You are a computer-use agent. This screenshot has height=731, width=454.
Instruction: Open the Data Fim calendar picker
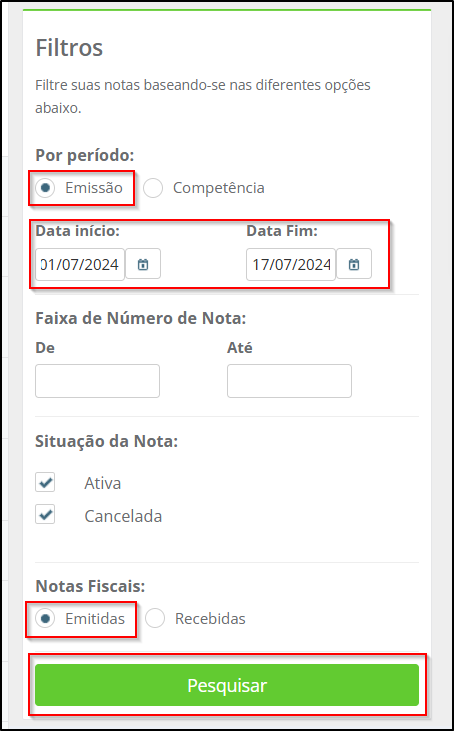pyautogui.click(x=354, y=264)
